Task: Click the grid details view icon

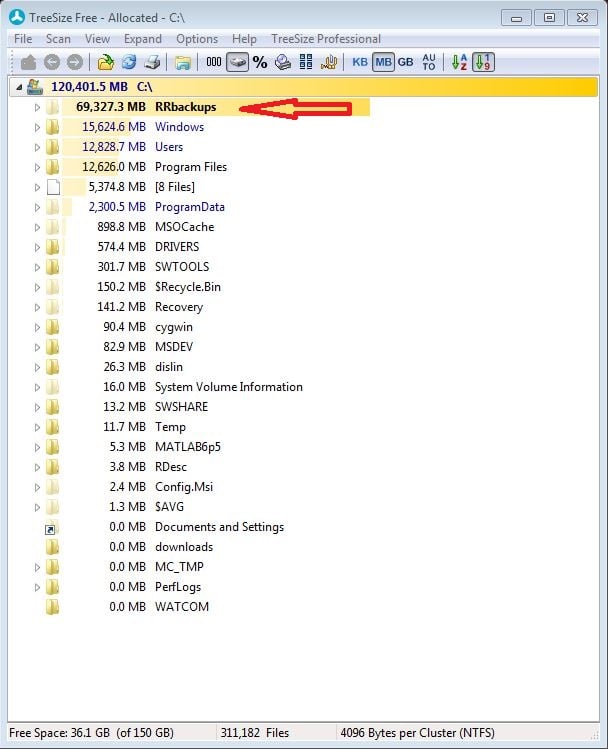Action: 306,62
